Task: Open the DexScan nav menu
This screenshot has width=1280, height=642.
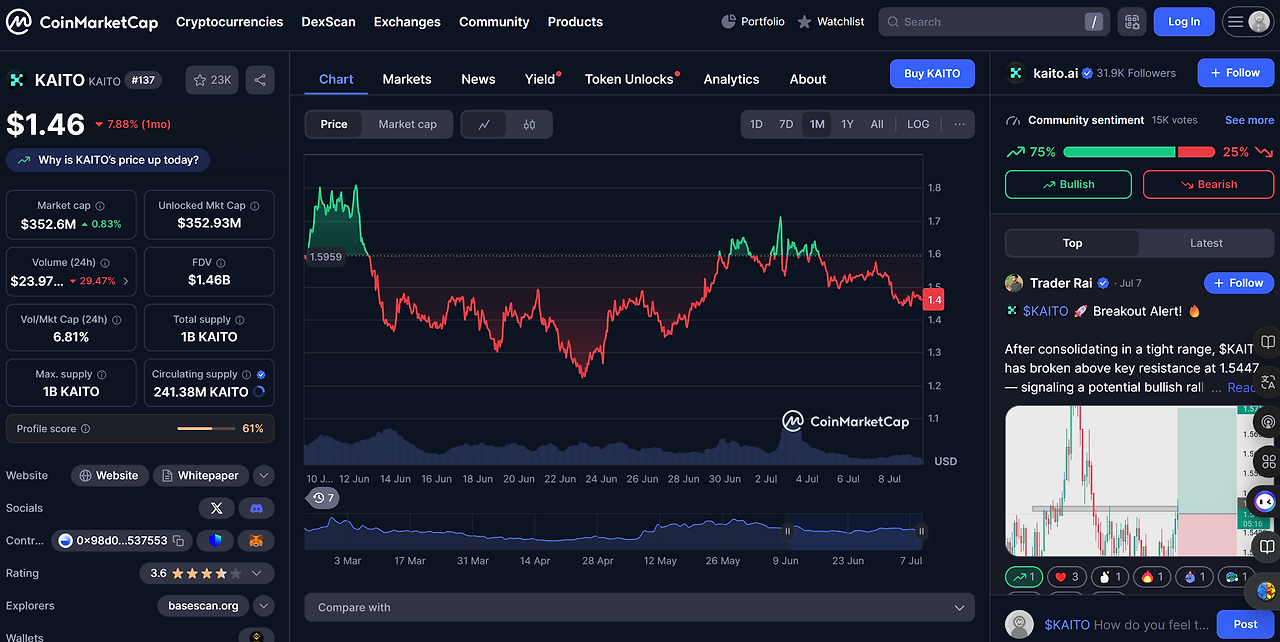Action: tap(328, 21)
